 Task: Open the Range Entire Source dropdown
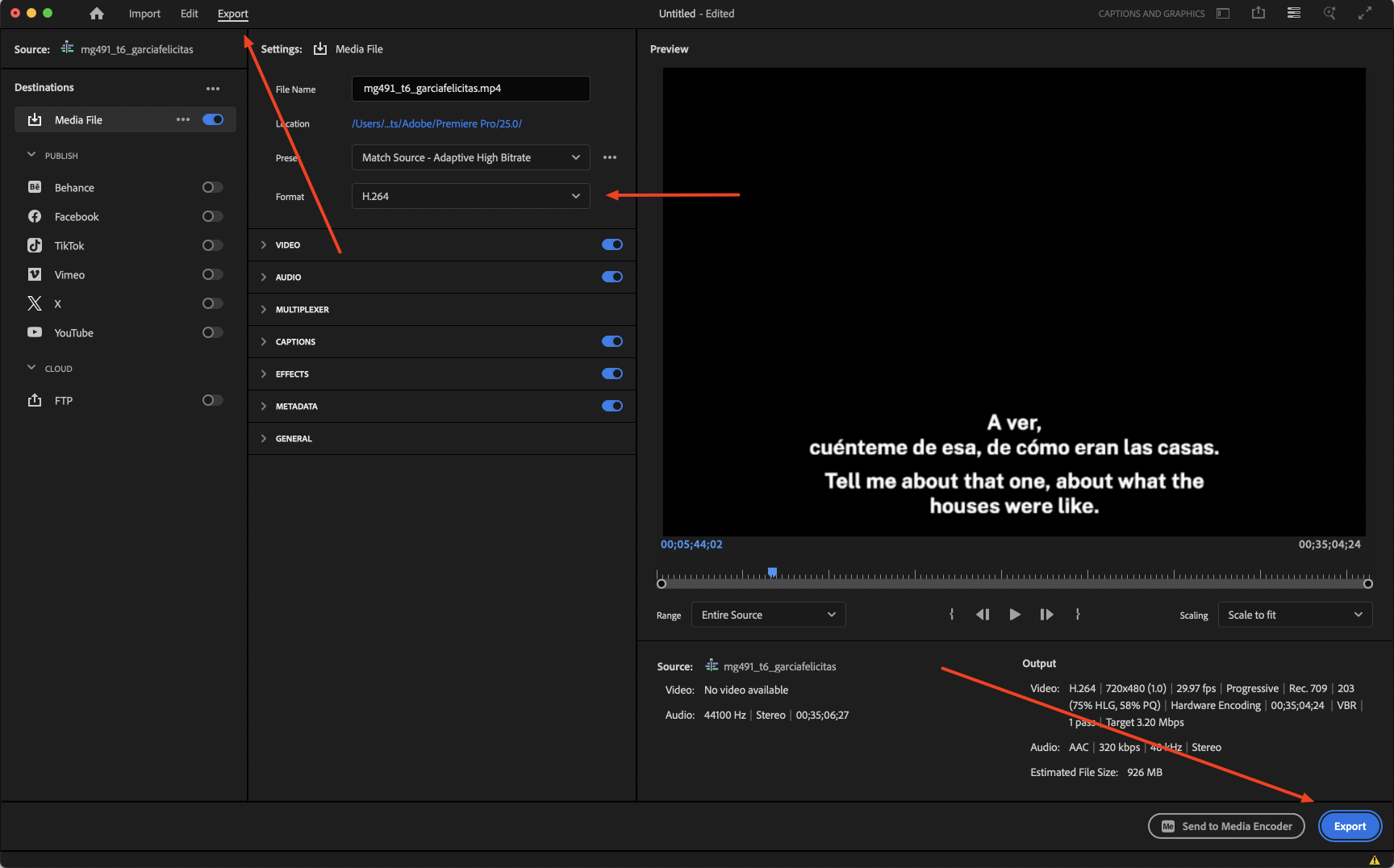coord(767,615)
